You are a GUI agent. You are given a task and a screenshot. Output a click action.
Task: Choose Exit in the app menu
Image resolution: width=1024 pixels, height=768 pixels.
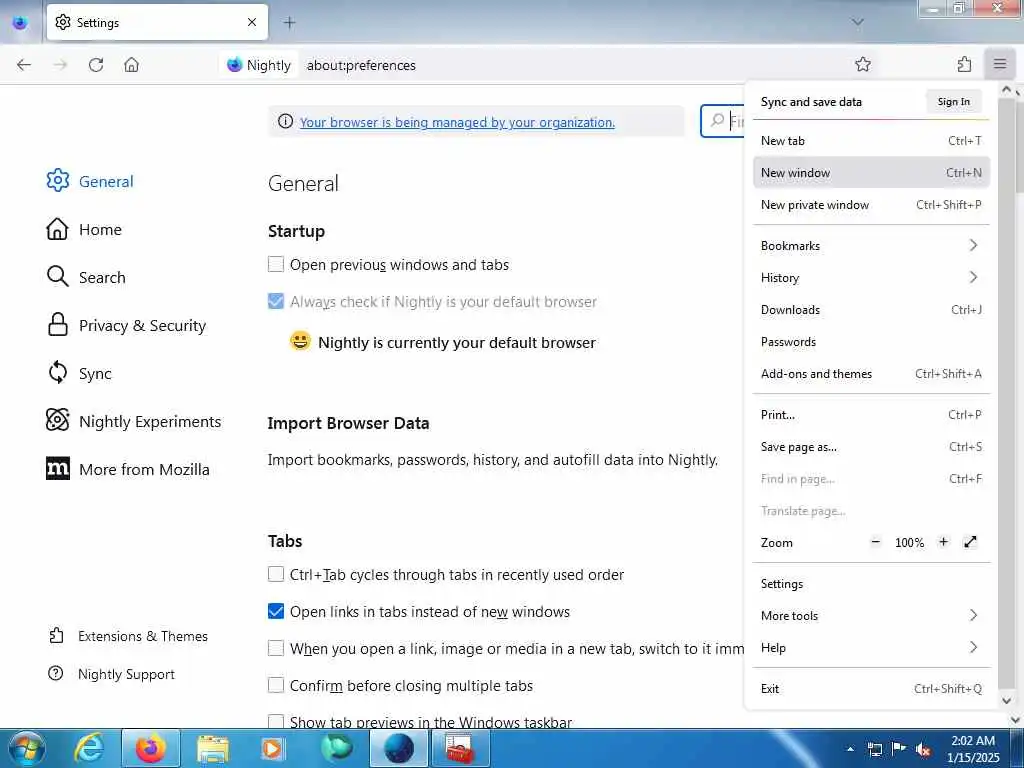click(871, 688)
